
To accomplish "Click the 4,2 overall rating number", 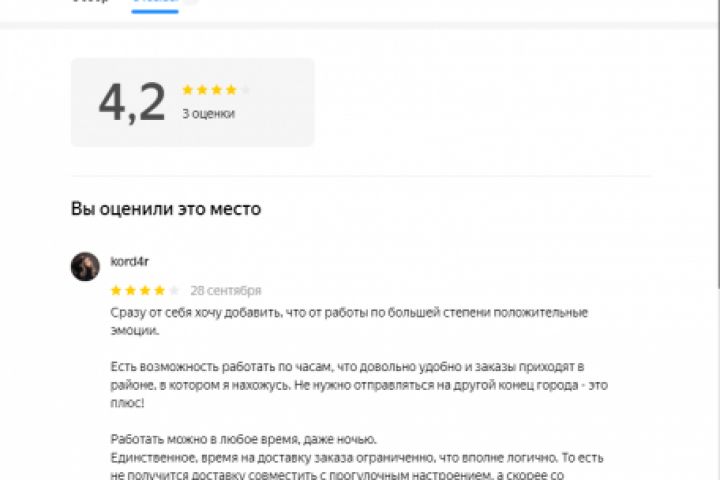I will click(132, 103).
